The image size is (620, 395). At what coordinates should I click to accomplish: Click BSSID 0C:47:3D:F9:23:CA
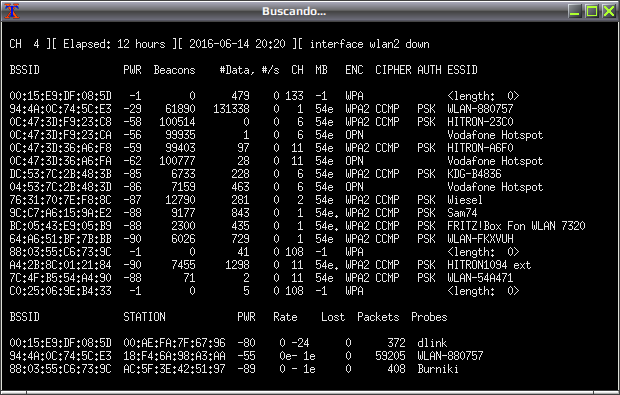coord(60,135)
